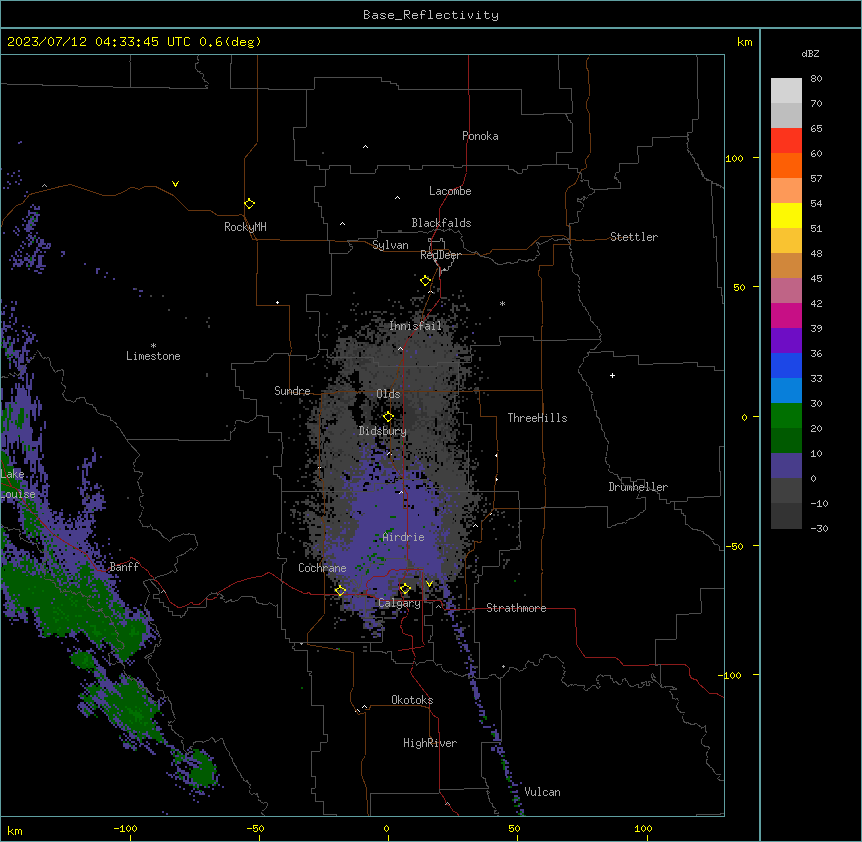Select the HighRiver label
862x842 pixels.
(430, 743)
